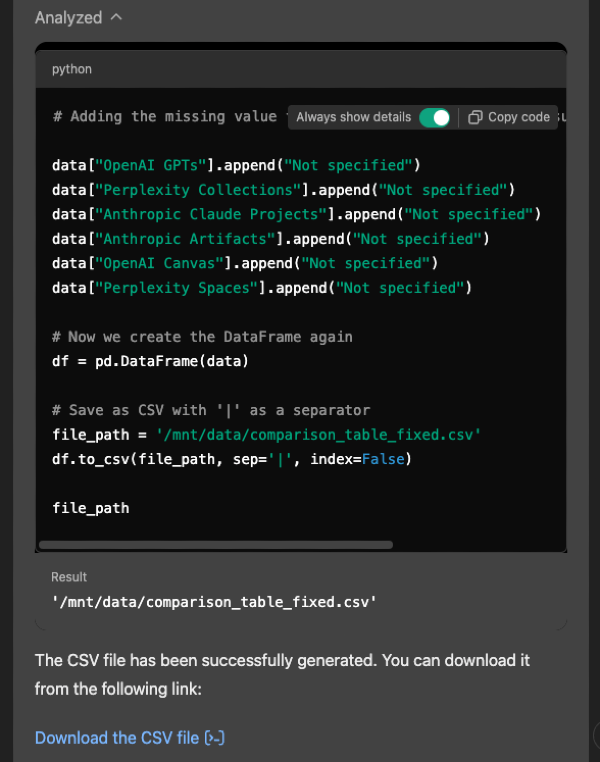Screen dimensions: 600x762
Task: Toggle the Always show details switch
Action: (x=434, y=117)
